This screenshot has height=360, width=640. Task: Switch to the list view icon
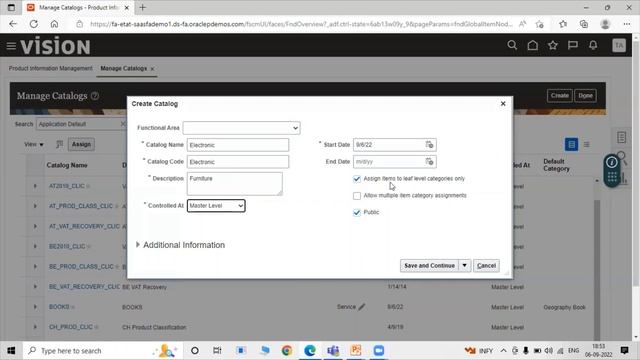tap(587, 144)
